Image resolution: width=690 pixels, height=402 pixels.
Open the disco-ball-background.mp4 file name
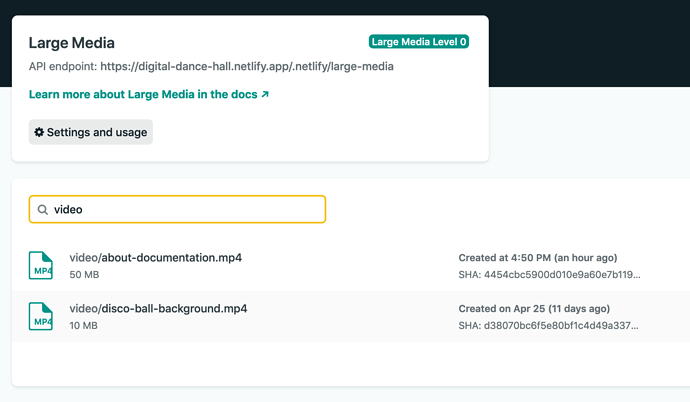point(158,308)
